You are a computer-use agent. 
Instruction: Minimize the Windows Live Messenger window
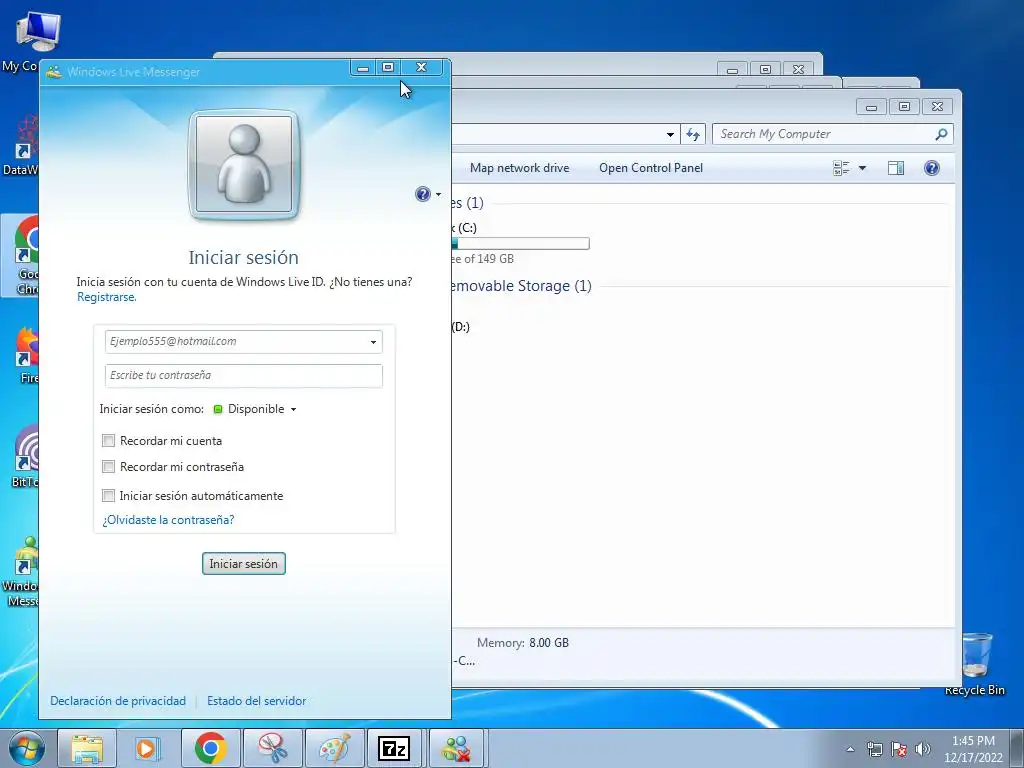pos(363,67)
